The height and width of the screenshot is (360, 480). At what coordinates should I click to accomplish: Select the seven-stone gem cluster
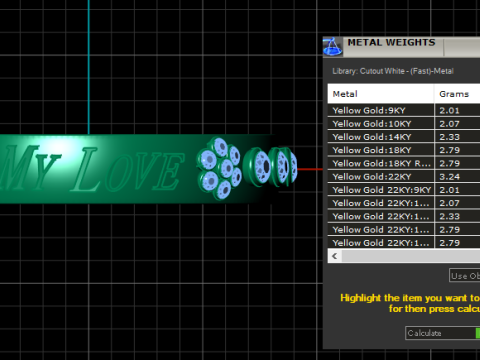[219, 169]
